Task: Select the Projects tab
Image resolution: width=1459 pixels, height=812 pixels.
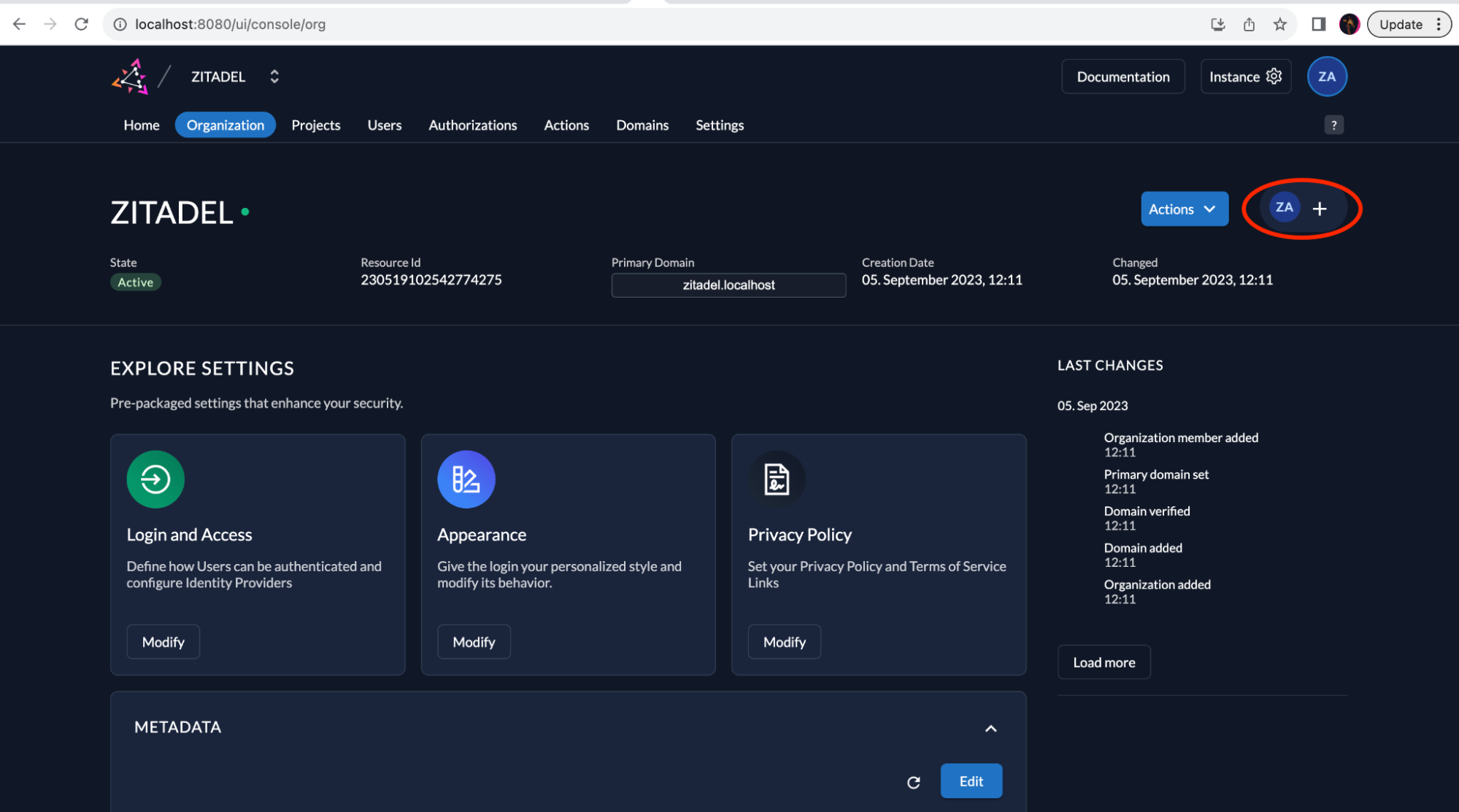Action: 316,125
